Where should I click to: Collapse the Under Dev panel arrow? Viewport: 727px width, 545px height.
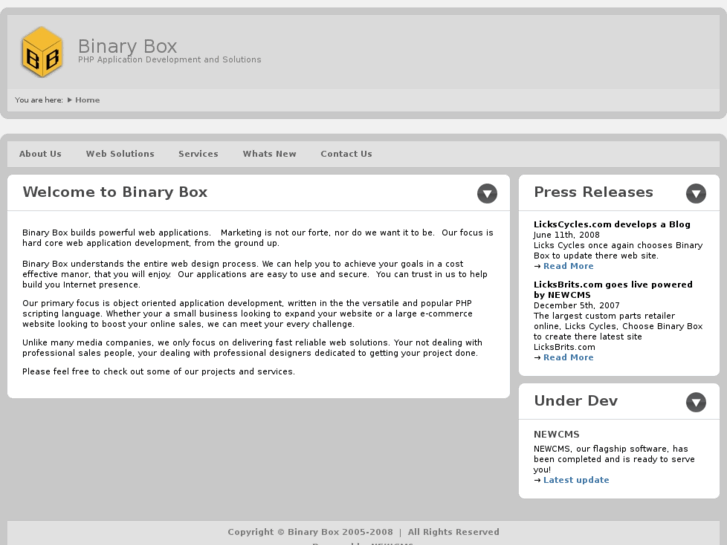click(x=696, y=402)
